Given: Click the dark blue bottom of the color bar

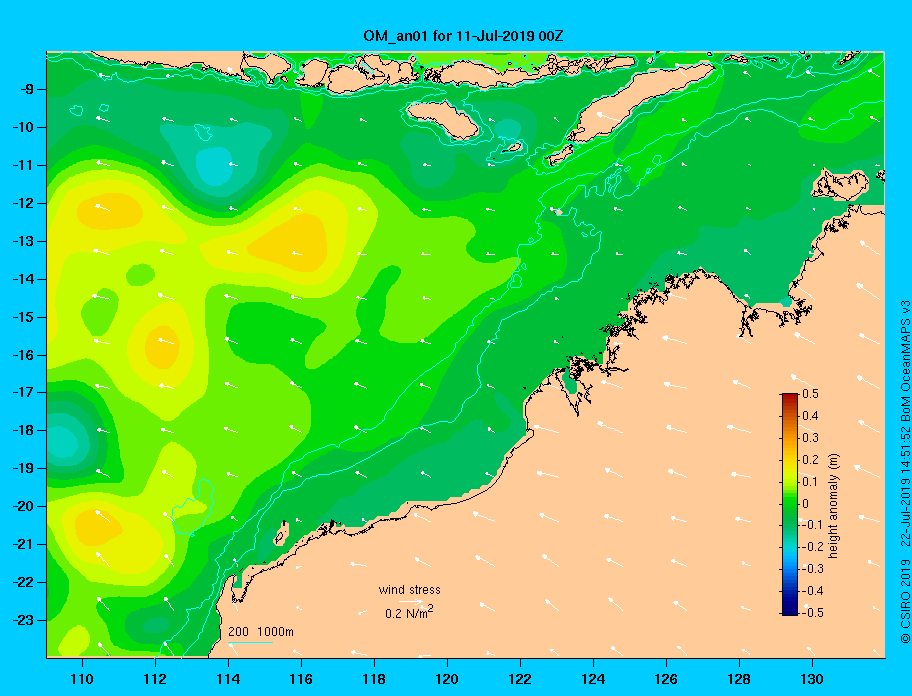Looking at the screenshot, I should point(790,611).
